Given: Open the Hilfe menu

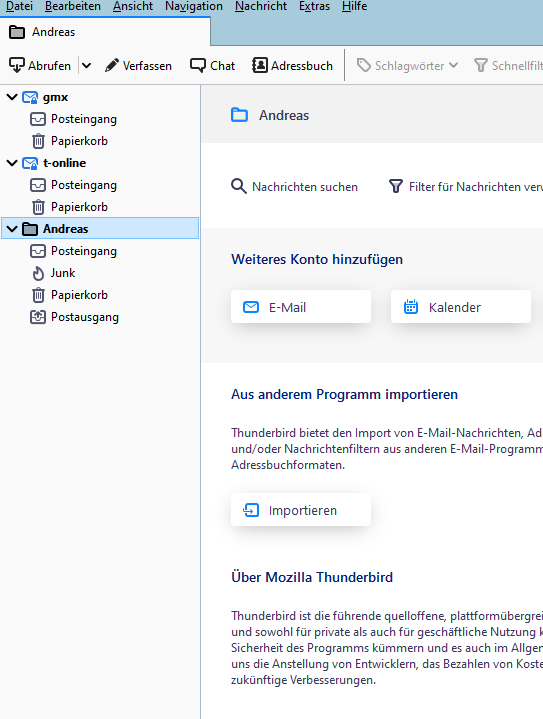Looking at the screenshot, I should (355, 6).
